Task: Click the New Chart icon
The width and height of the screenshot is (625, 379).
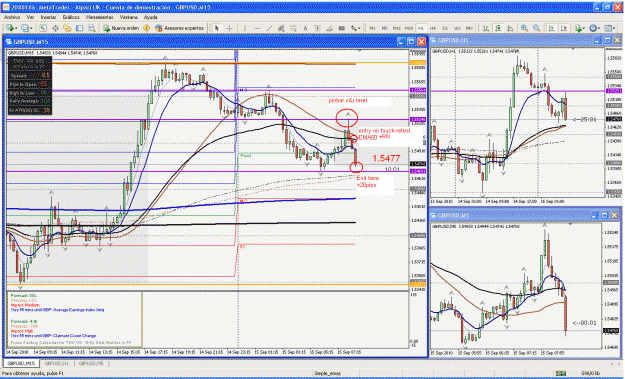Action: (x=10, y=28)
